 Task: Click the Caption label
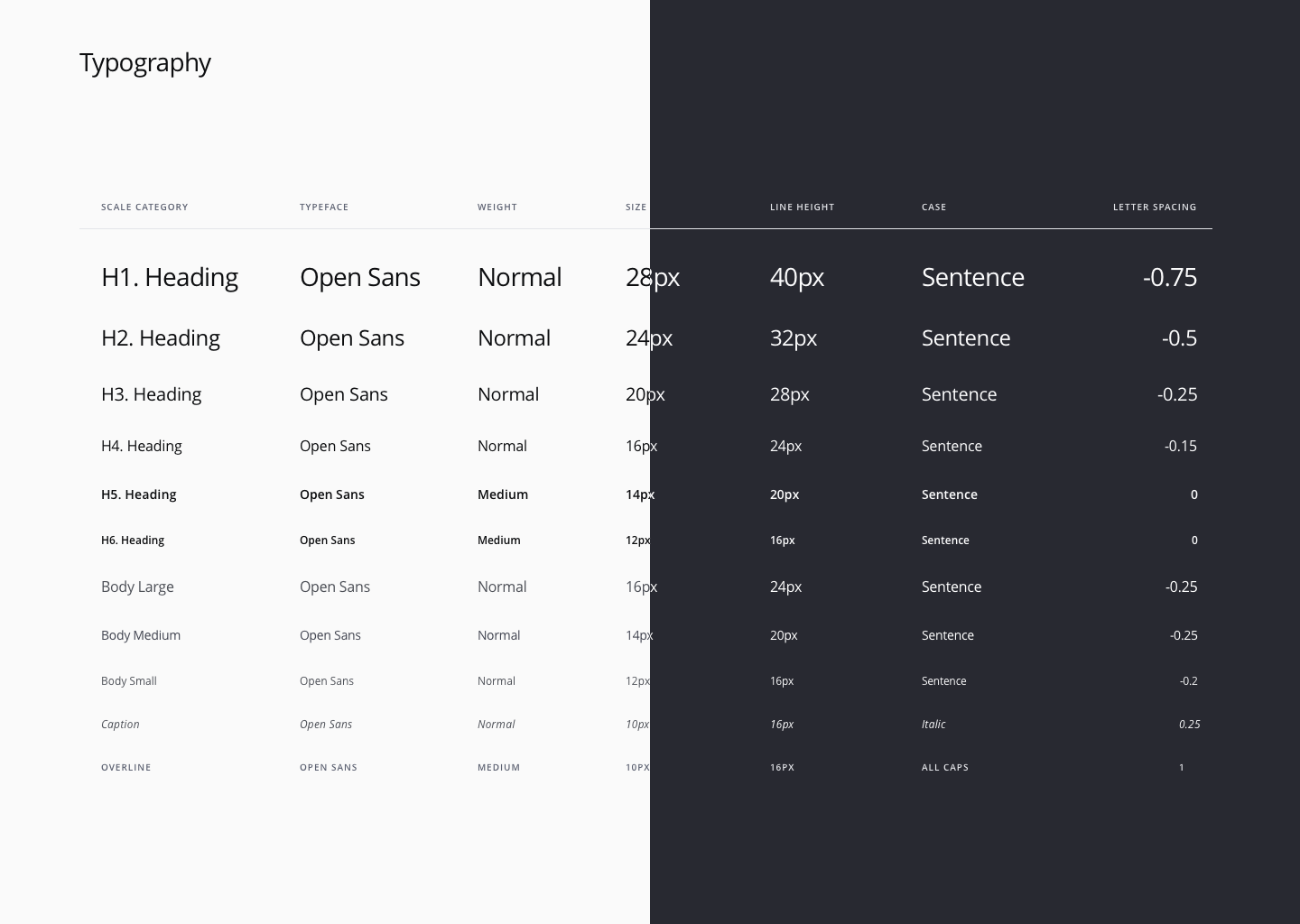(120, 725)
